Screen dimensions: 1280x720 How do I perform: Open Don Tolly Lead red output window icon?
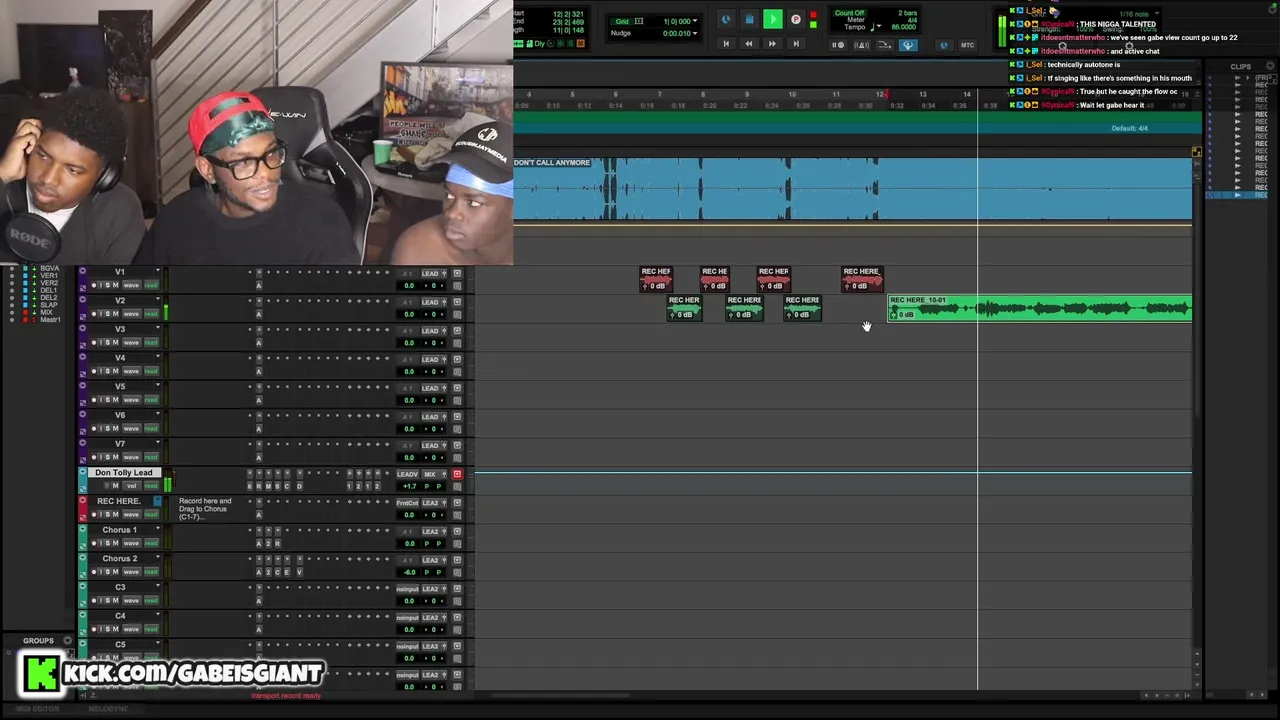457,474
